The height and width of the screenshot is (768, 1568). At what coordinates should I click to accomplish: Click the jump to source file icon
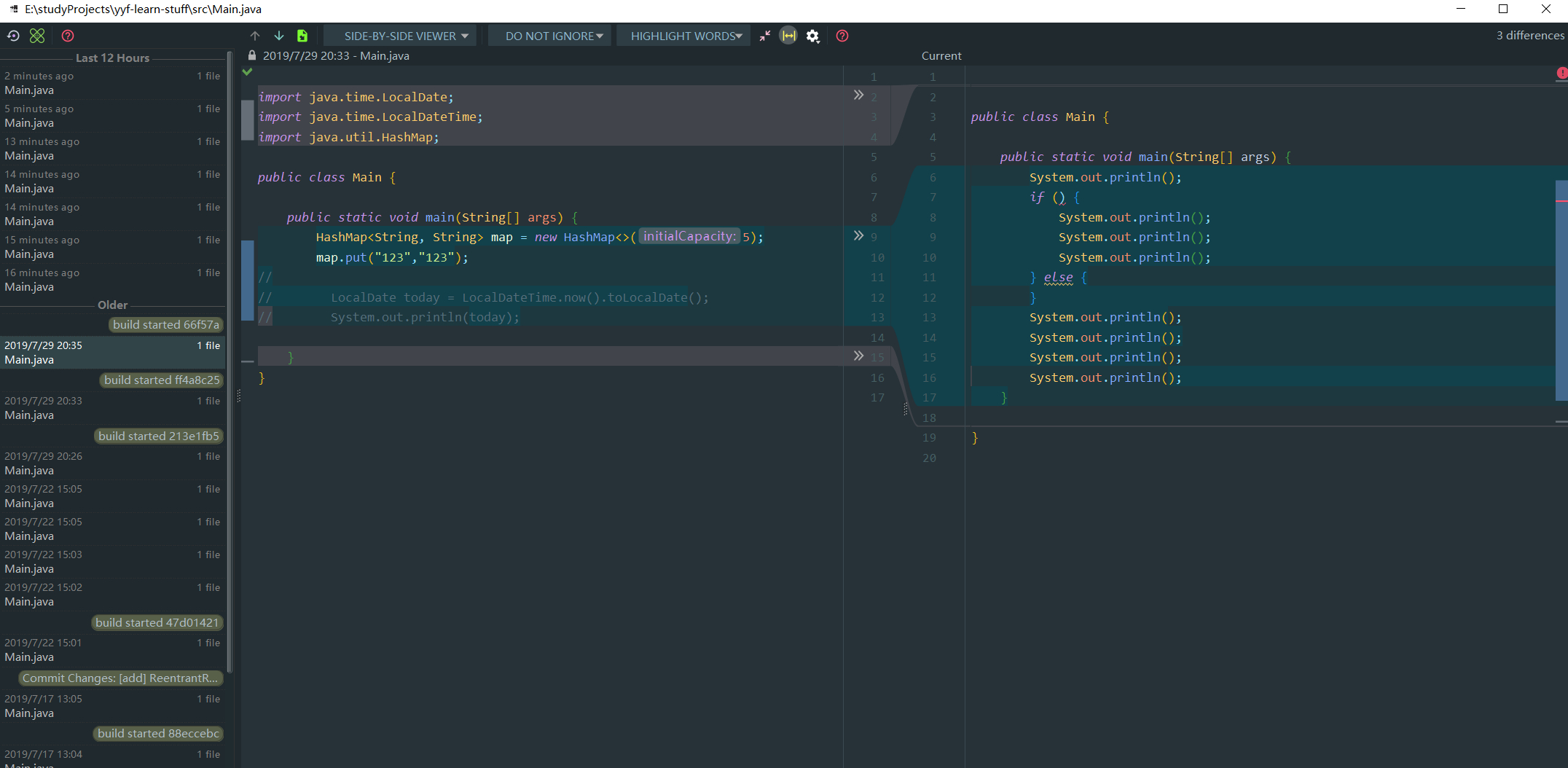[302, 36]
